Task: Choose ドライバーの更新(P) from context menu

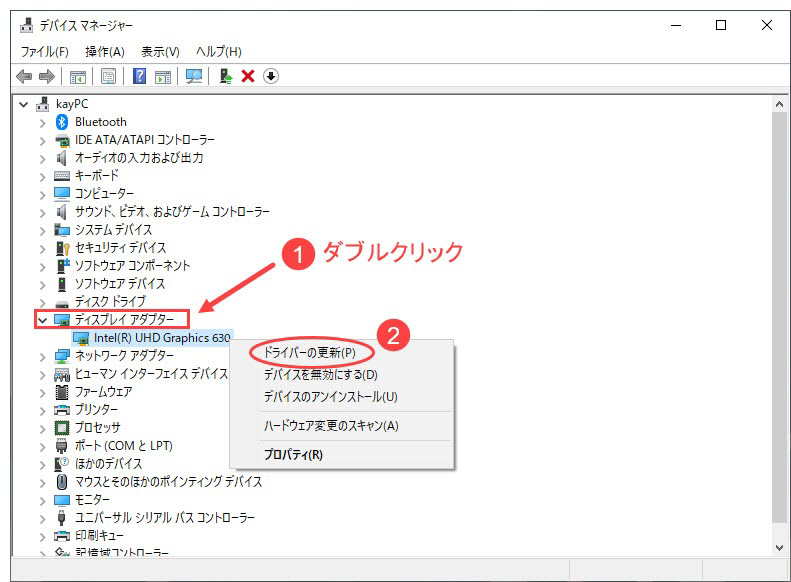Action: (x=310, y=353)
